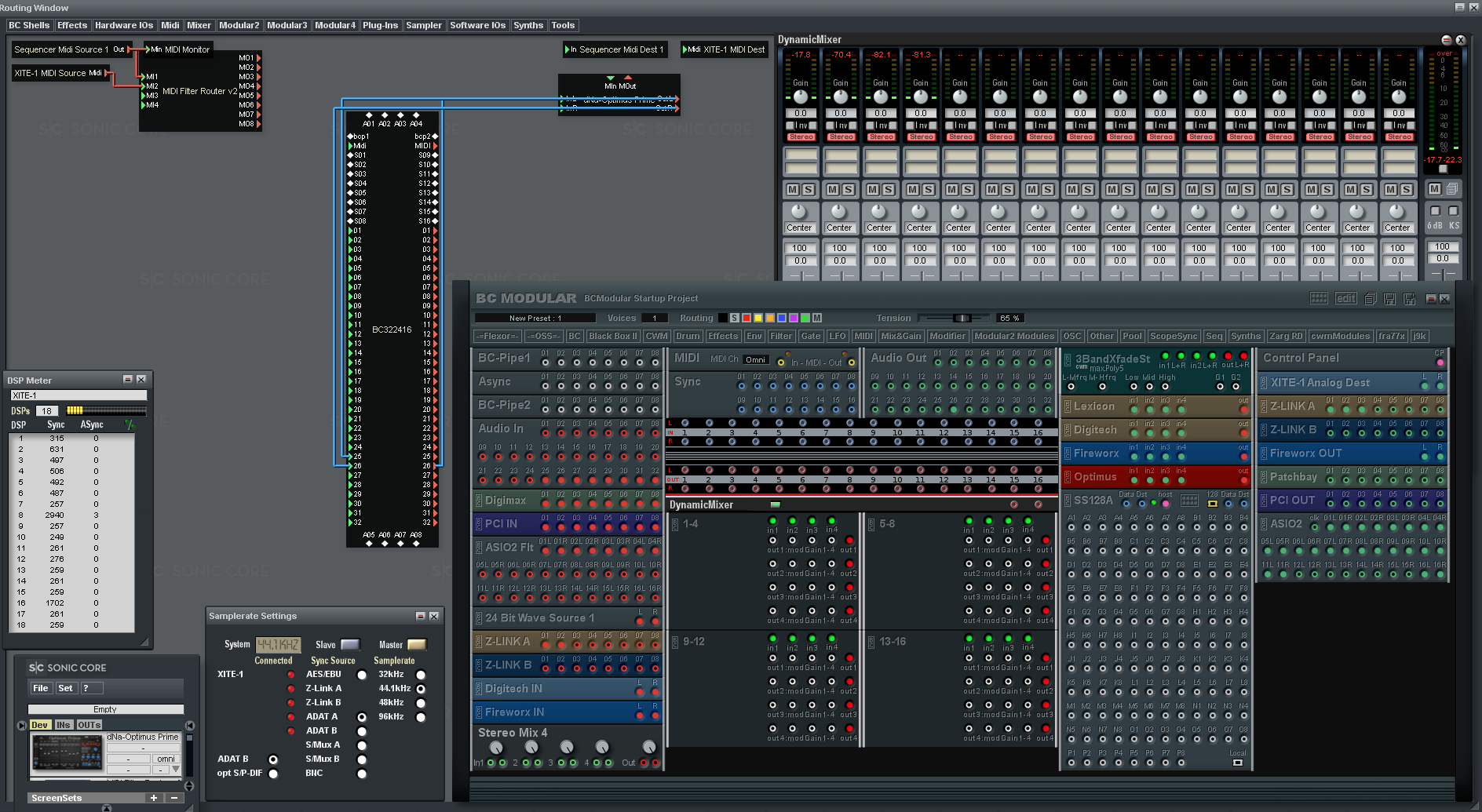1482x812 pixels.
Task: Click the Sonic Core logo
Action: click(x=68, y=668)
